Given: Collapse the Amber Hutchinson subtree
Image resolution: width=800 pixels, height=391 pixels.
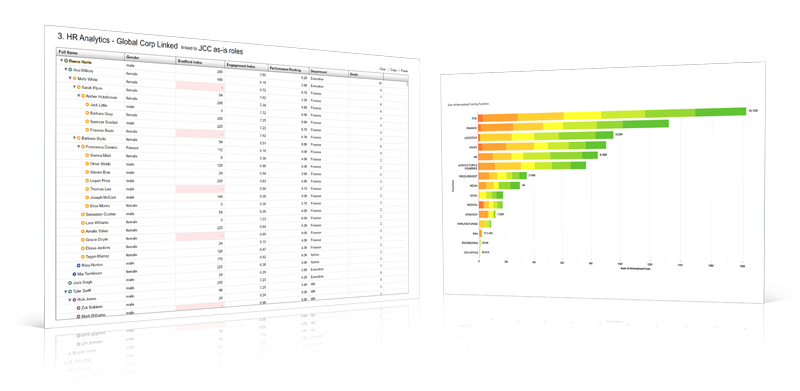Looking at the screenshot, I should pyautogui.click(x=79, y=96).
